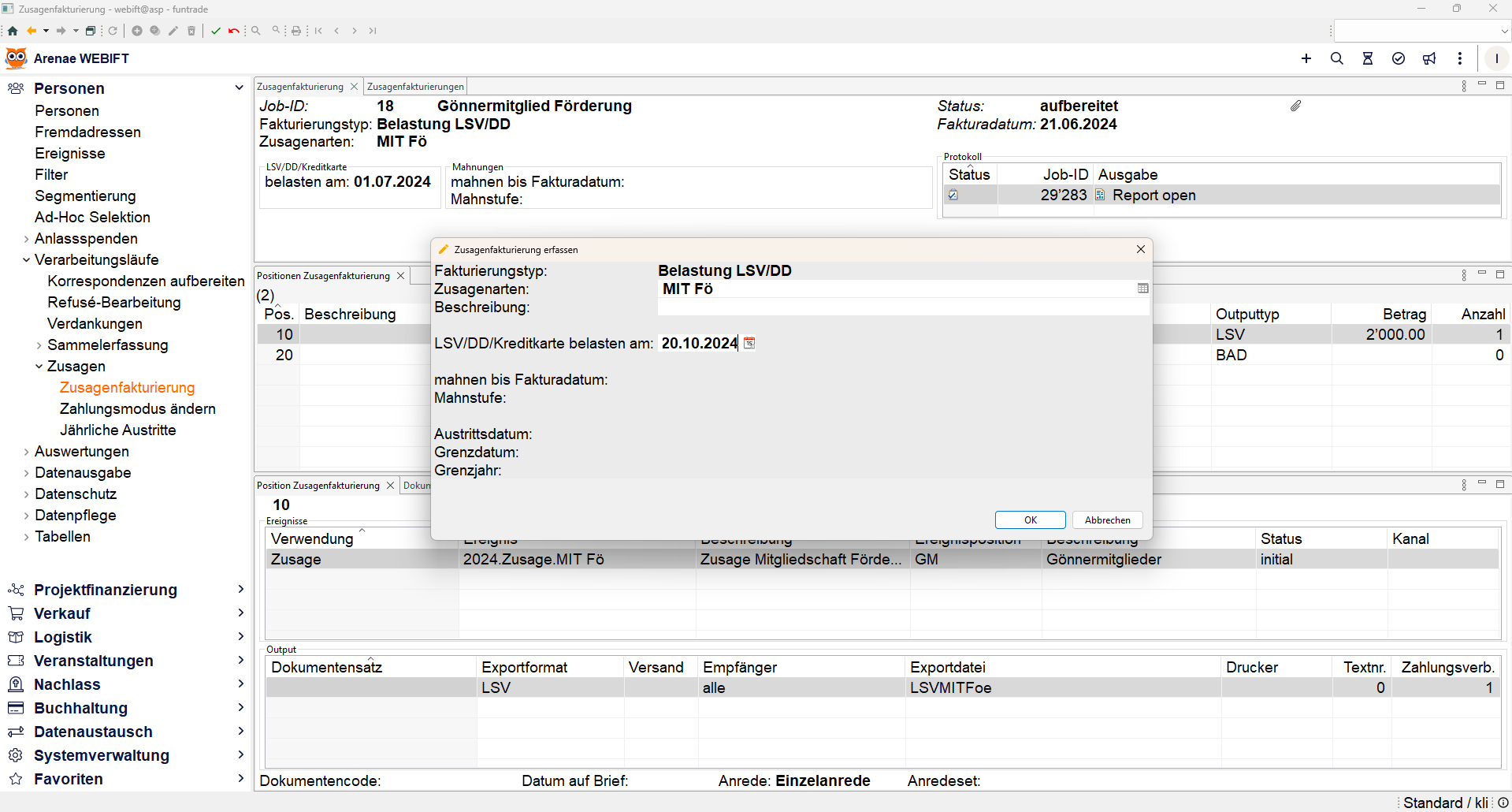The width and height of the screenshot is (1512, 812).
Task: Select Zahlungsmodus ändern in the sidebar
Action: pos(137,409)
